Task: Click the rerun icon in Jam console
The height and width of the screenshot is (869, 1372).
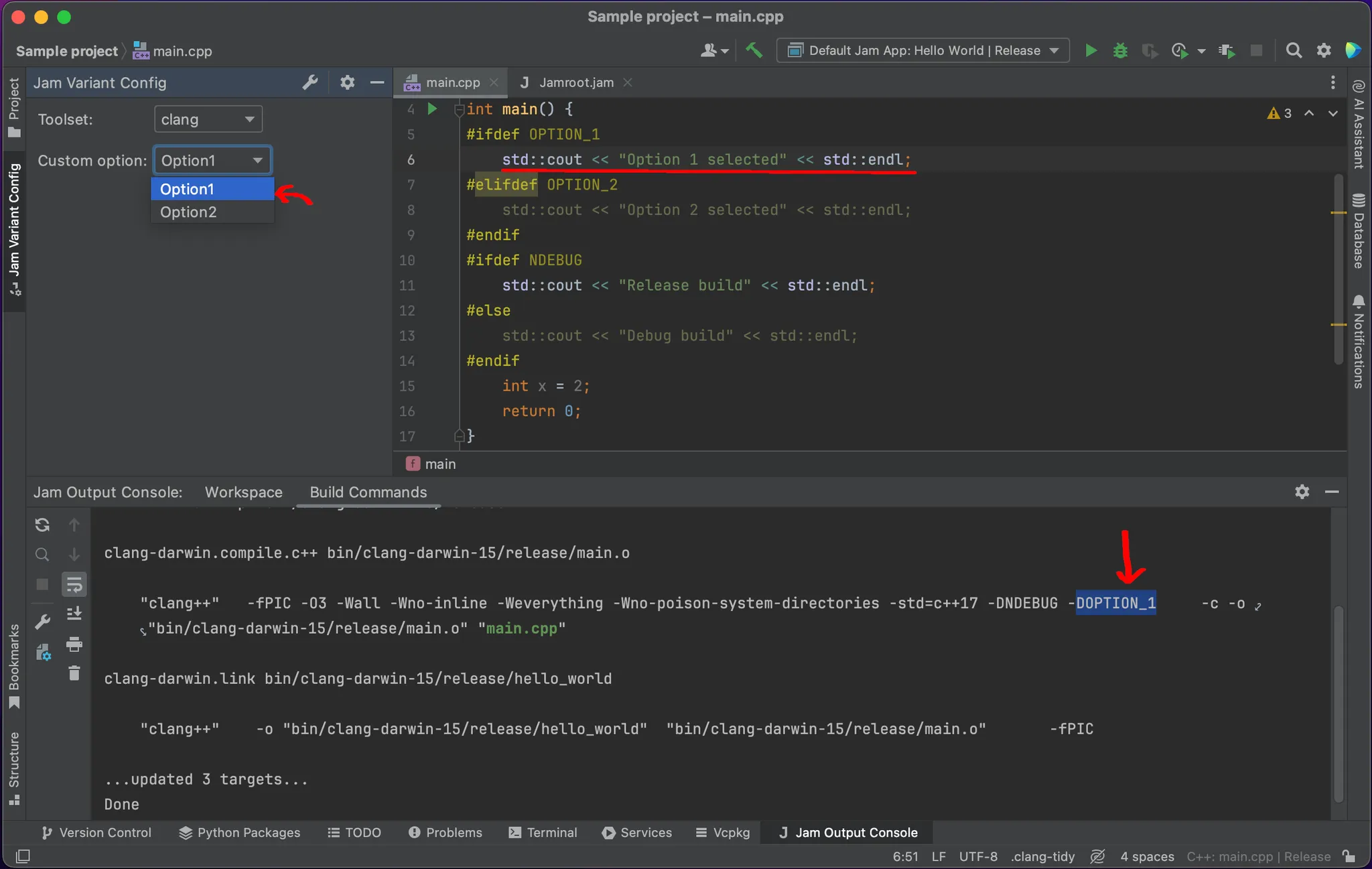Action: coord(42,525)
